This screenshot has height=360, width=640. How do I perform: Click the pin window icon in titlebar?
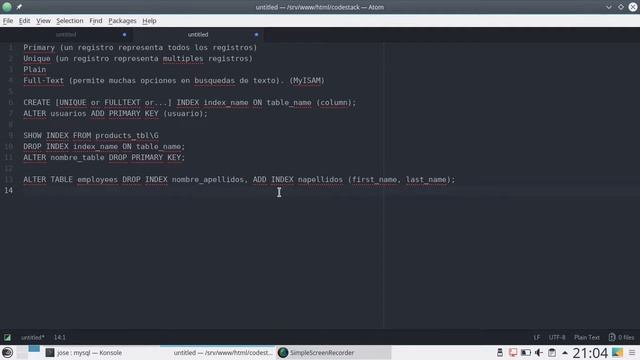coord(19,7)
